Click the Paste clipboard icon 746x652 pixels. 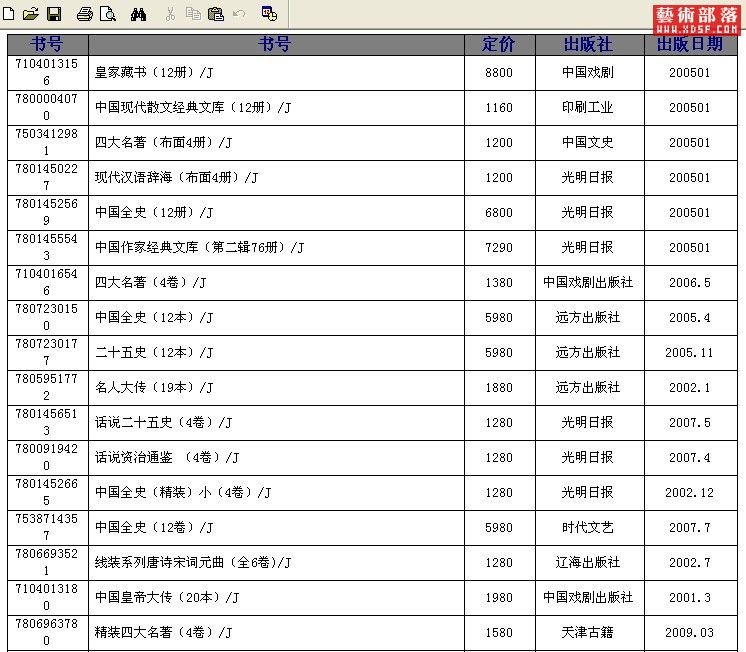(x=216, y=13)
